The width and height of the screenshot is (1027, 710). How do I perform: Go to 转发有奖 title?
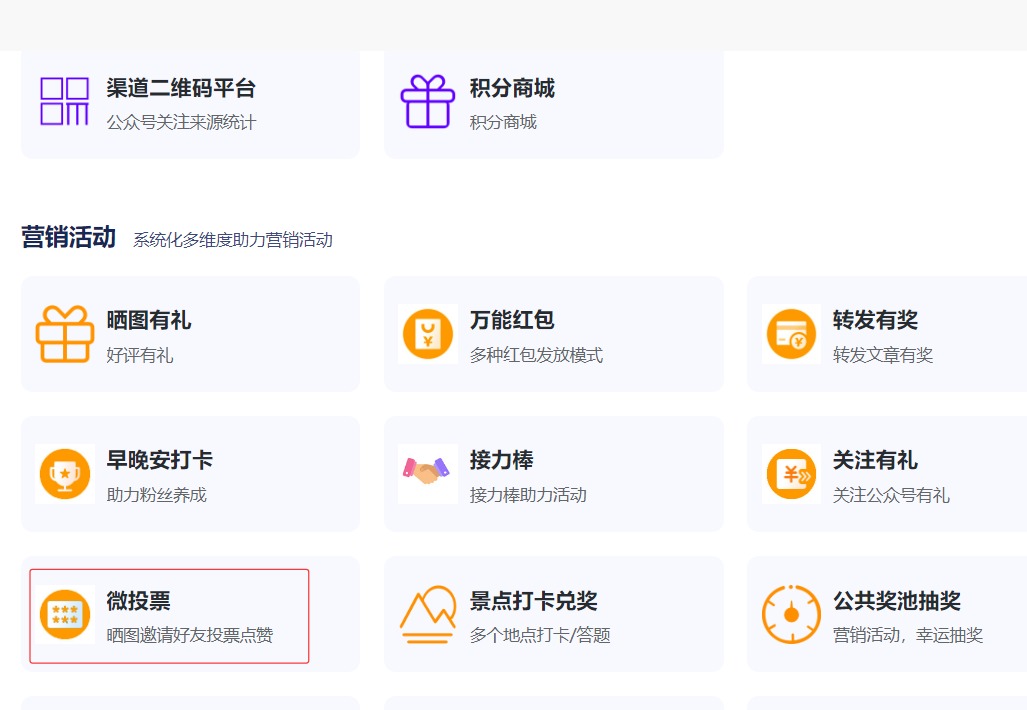(875, 320)
